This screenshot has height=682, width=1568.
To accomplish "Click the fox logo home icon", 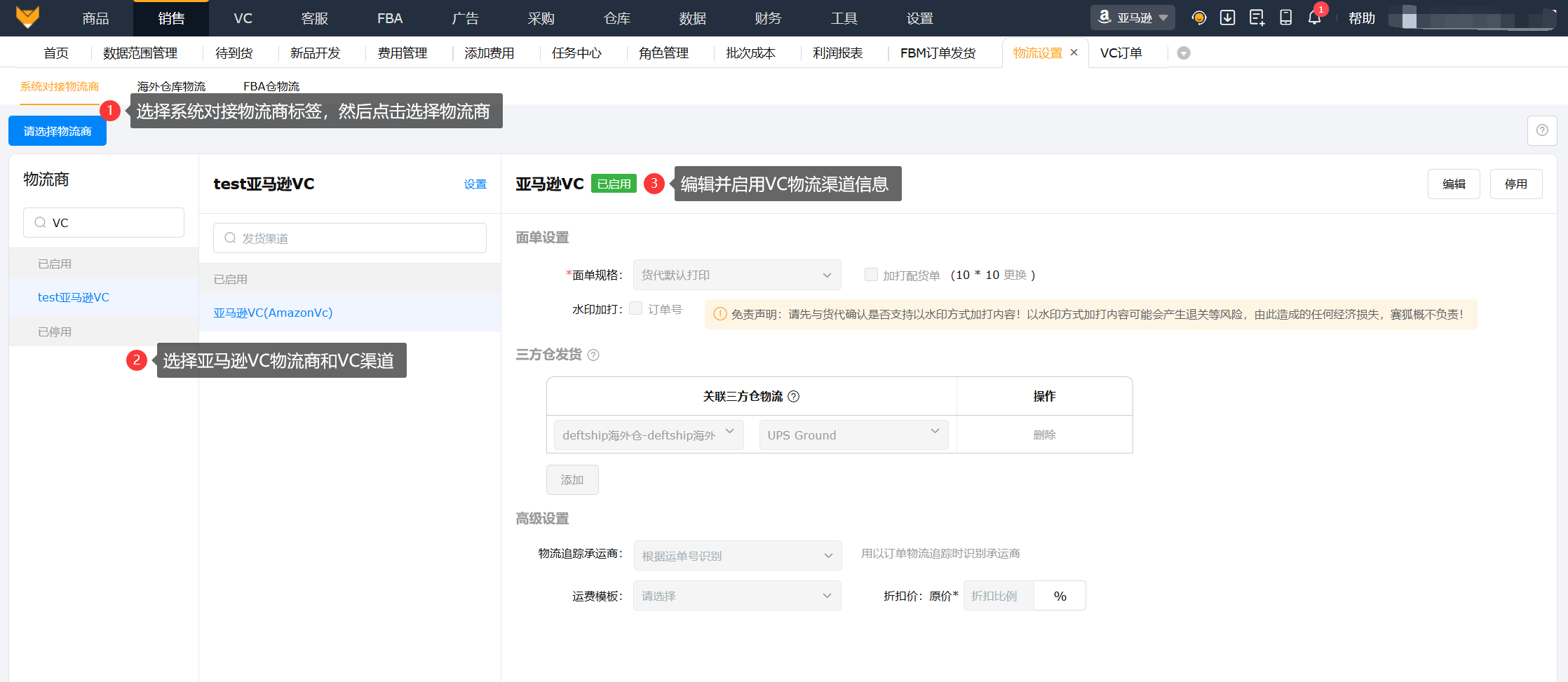I will pos(27,18).
